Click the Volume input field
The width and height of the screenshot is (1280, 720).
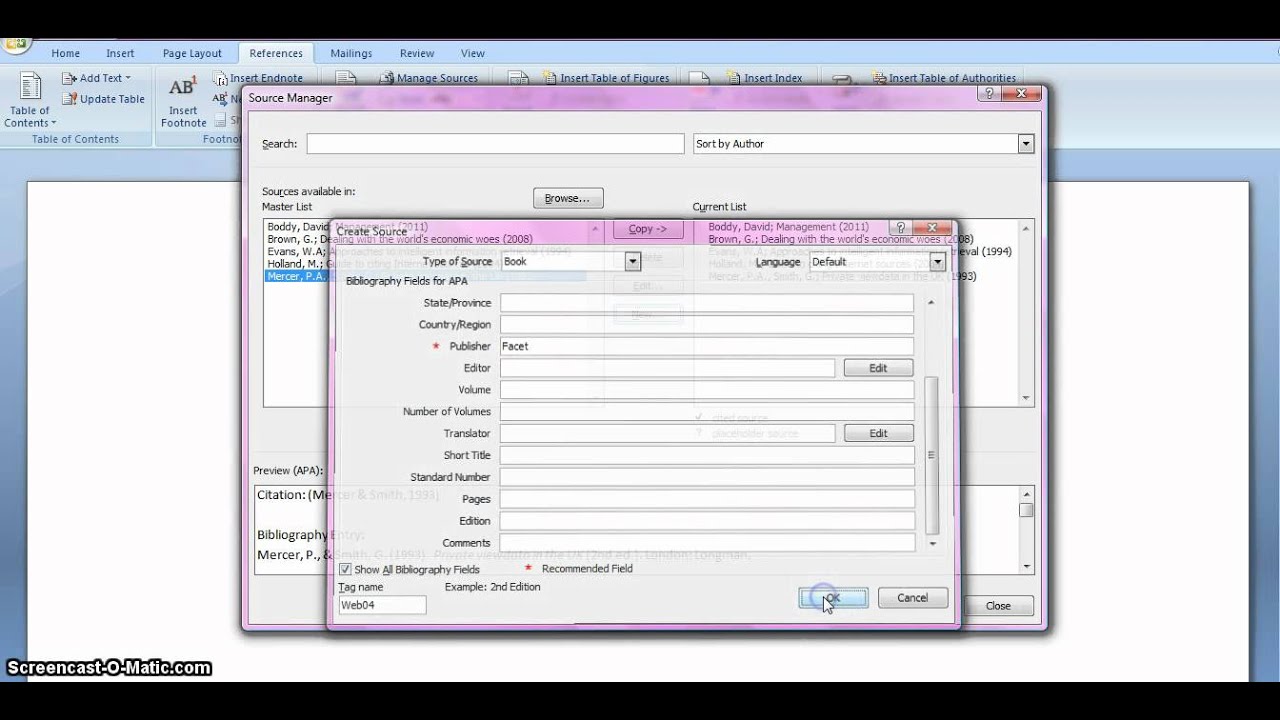click(x=707, y=390)
